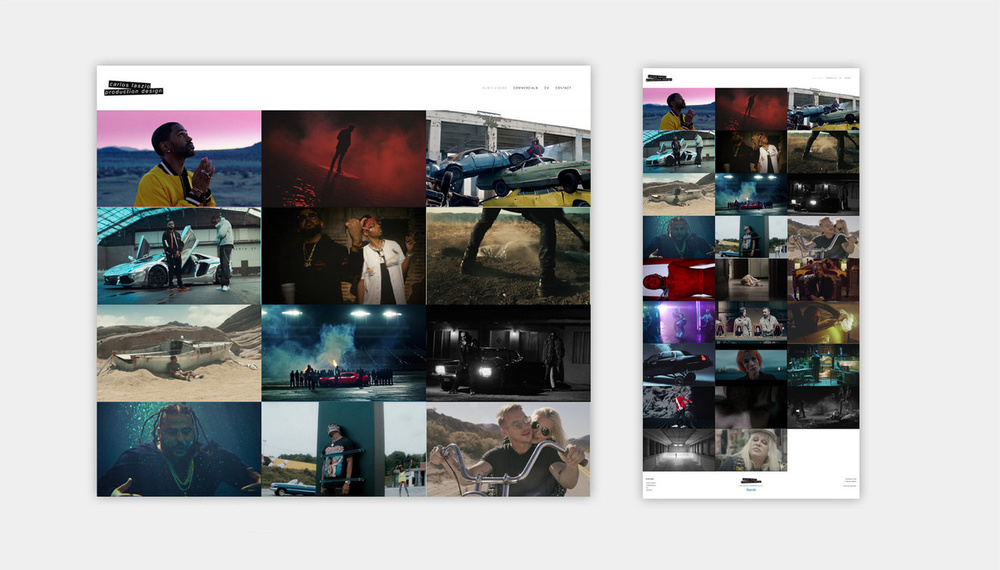Open the black lowrider car thumbnail, small page
1000x570 pixels.
(x=679, y=365)
